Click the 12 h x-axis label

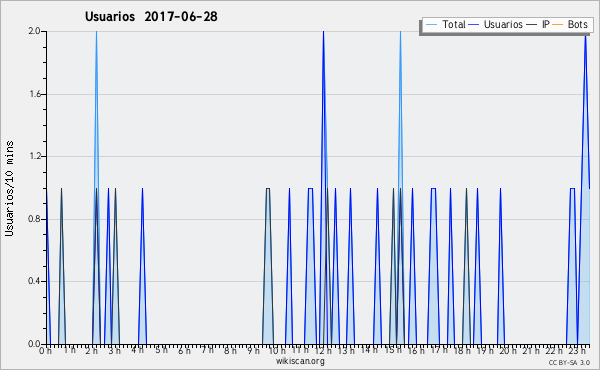coord(323,351)
